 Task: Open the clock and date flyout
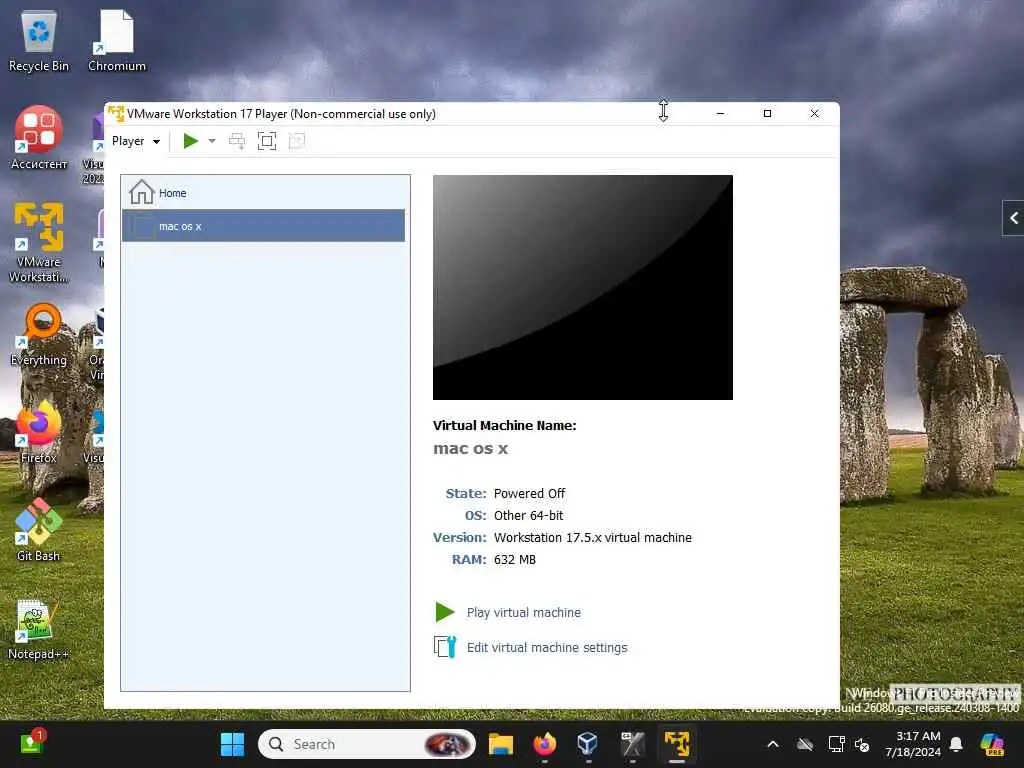[913, 744]
